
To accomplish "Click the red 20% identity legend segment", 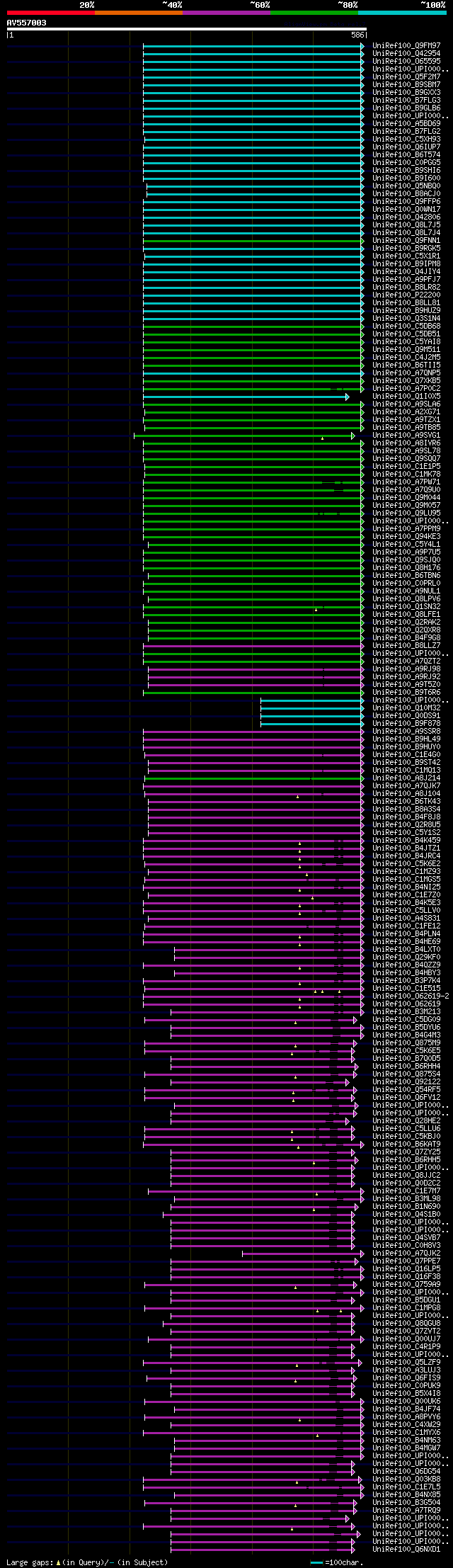I will coord(51,13).
